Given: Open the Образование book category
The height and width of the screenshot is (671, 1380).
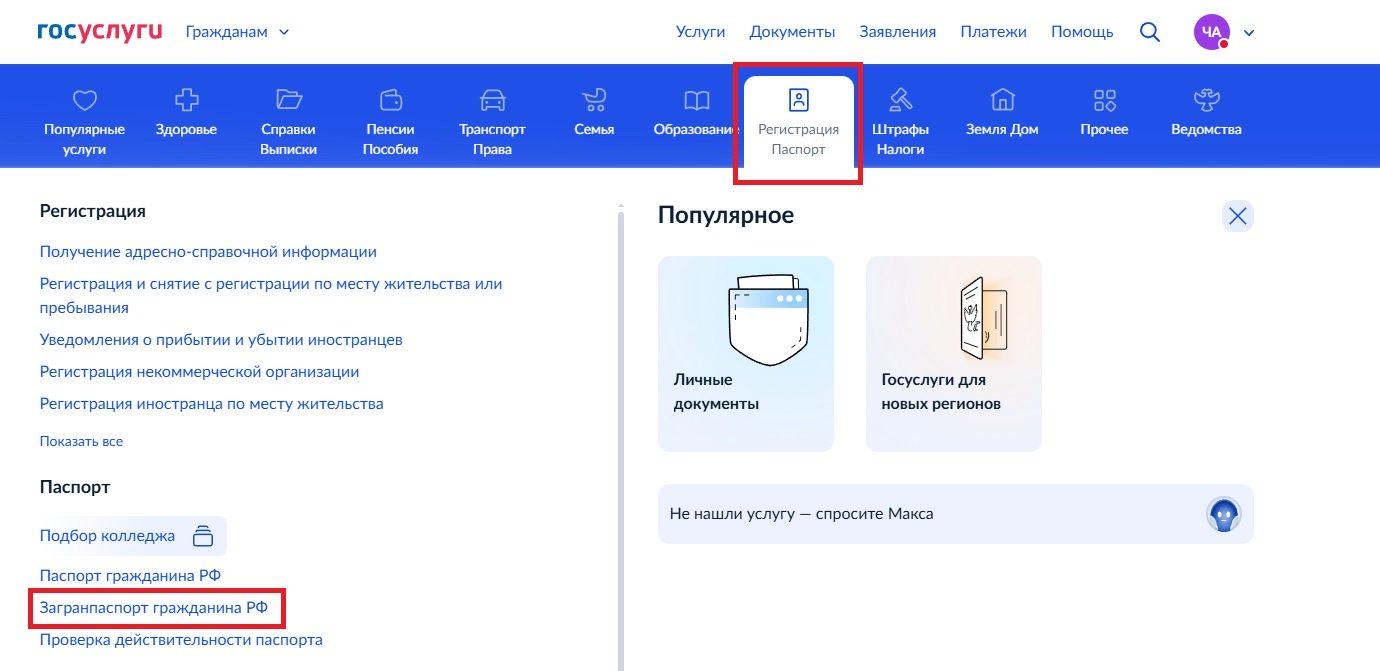Looking at the screenshot, I should 696,112.
